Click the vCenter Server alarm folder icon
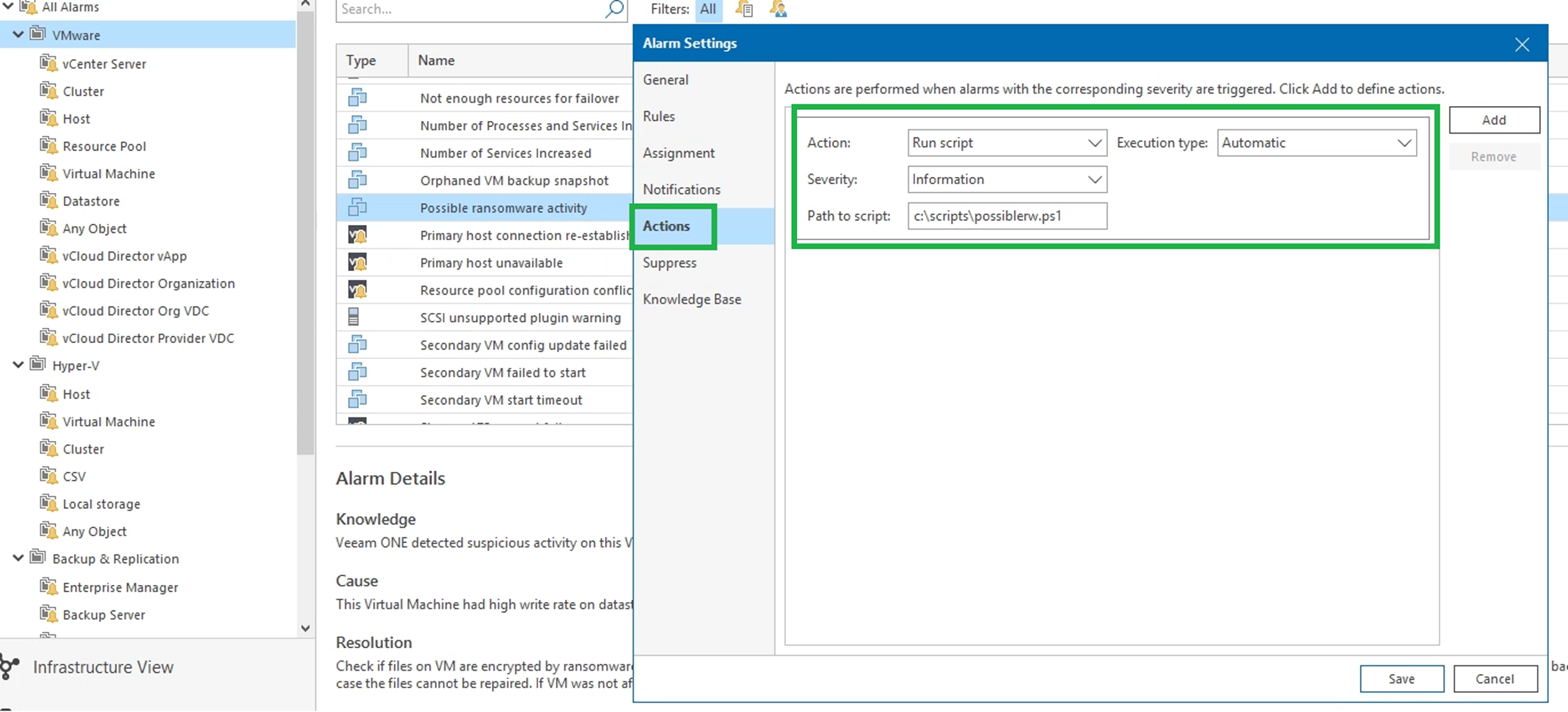The height and width of the screenshot is (712, 1568). (48, 62)
